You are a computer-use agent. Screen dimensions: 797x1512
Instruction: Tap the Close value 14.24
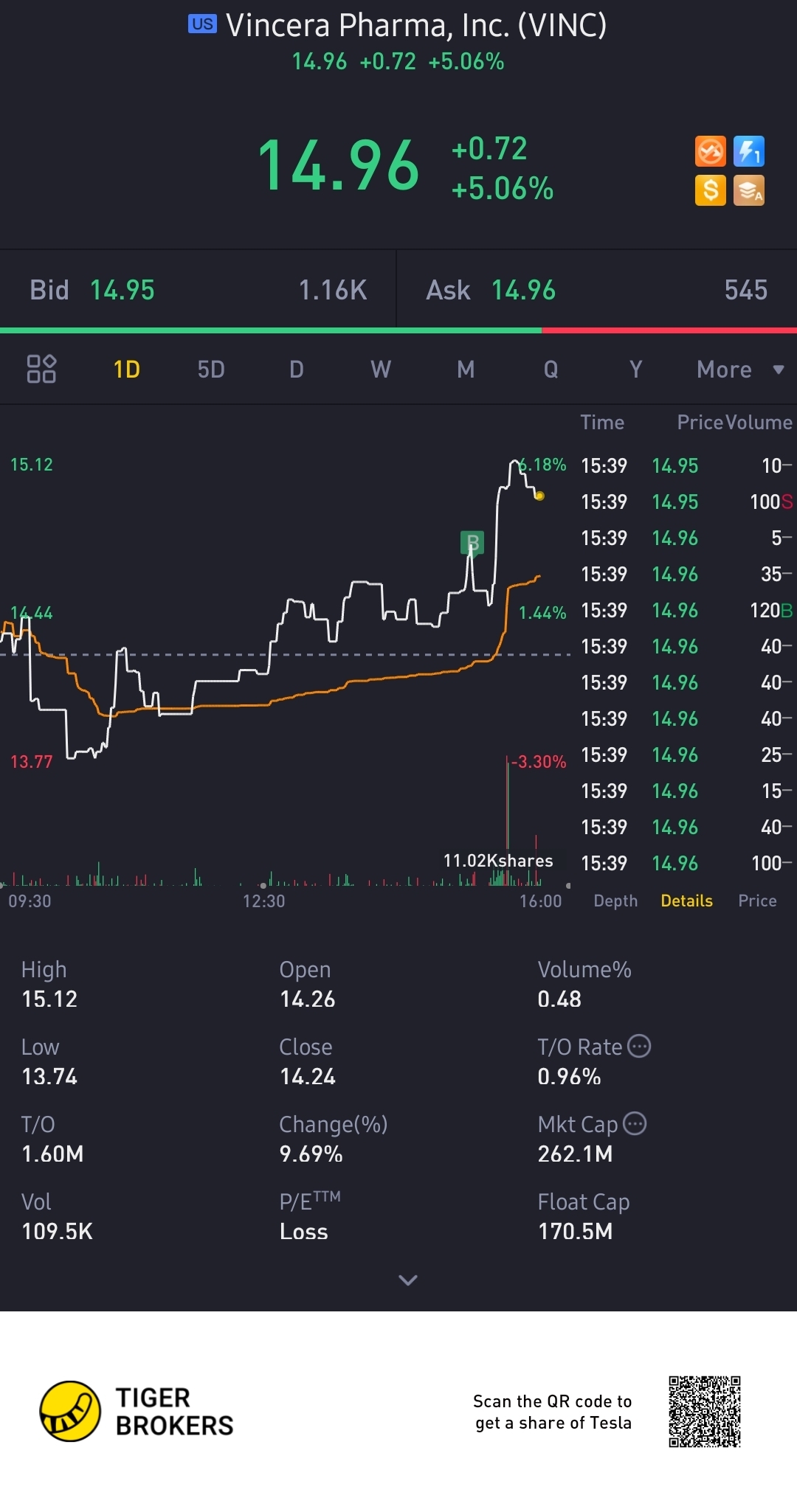[x=308, y=1076]
